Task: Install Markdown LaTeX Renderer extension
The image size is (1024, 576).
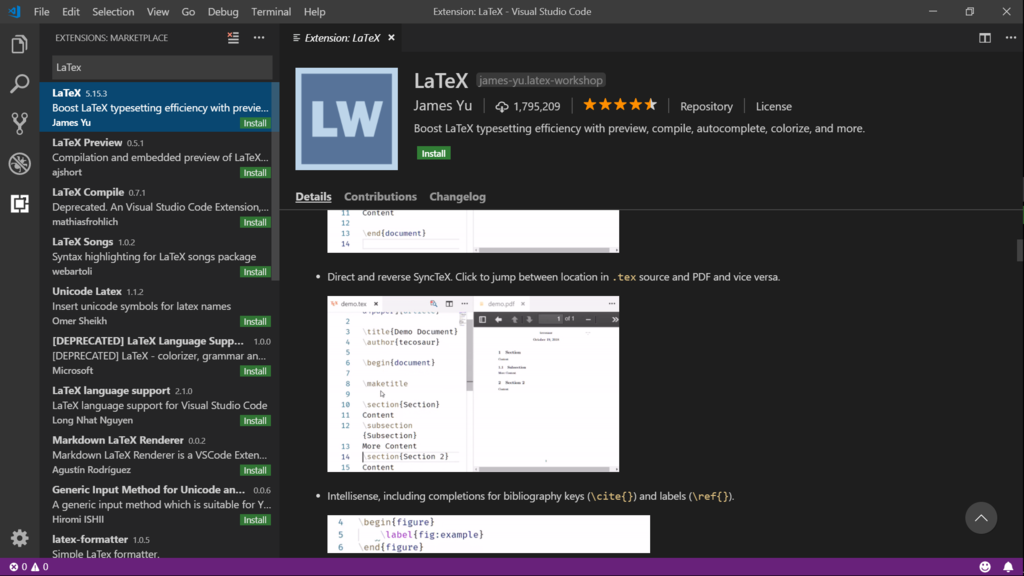Action: click(x=255, y=470)
